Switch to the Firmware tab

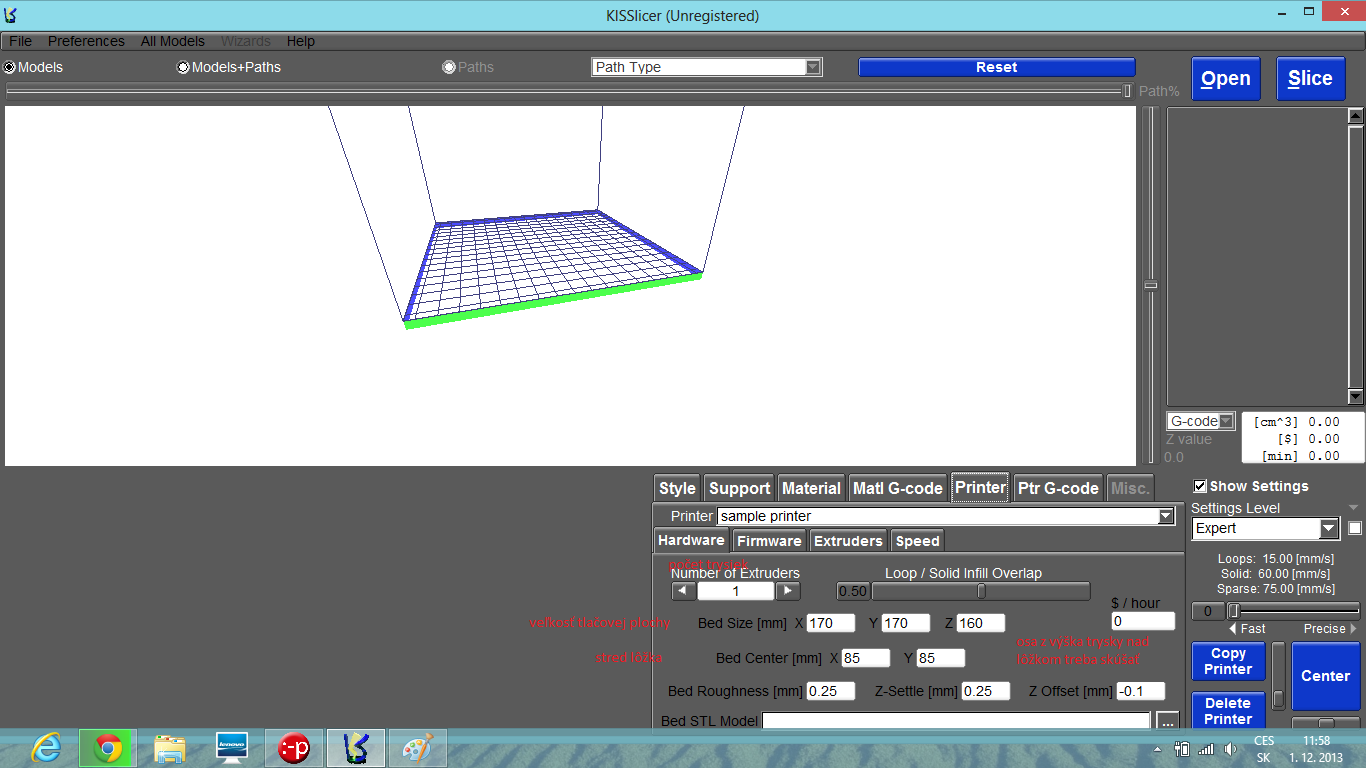coord(769,541)
